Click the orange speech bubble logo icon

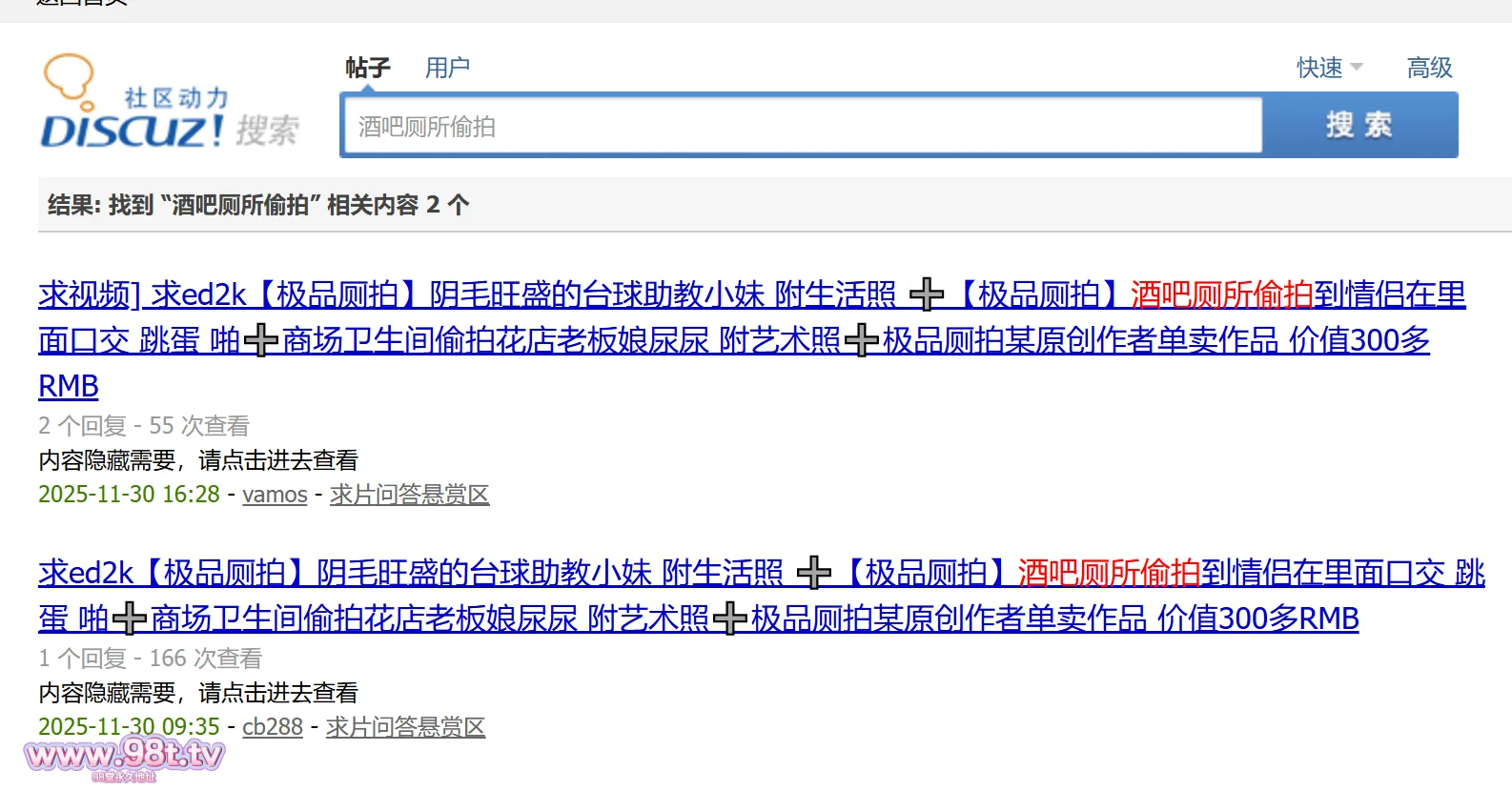[x=69, y=78]
